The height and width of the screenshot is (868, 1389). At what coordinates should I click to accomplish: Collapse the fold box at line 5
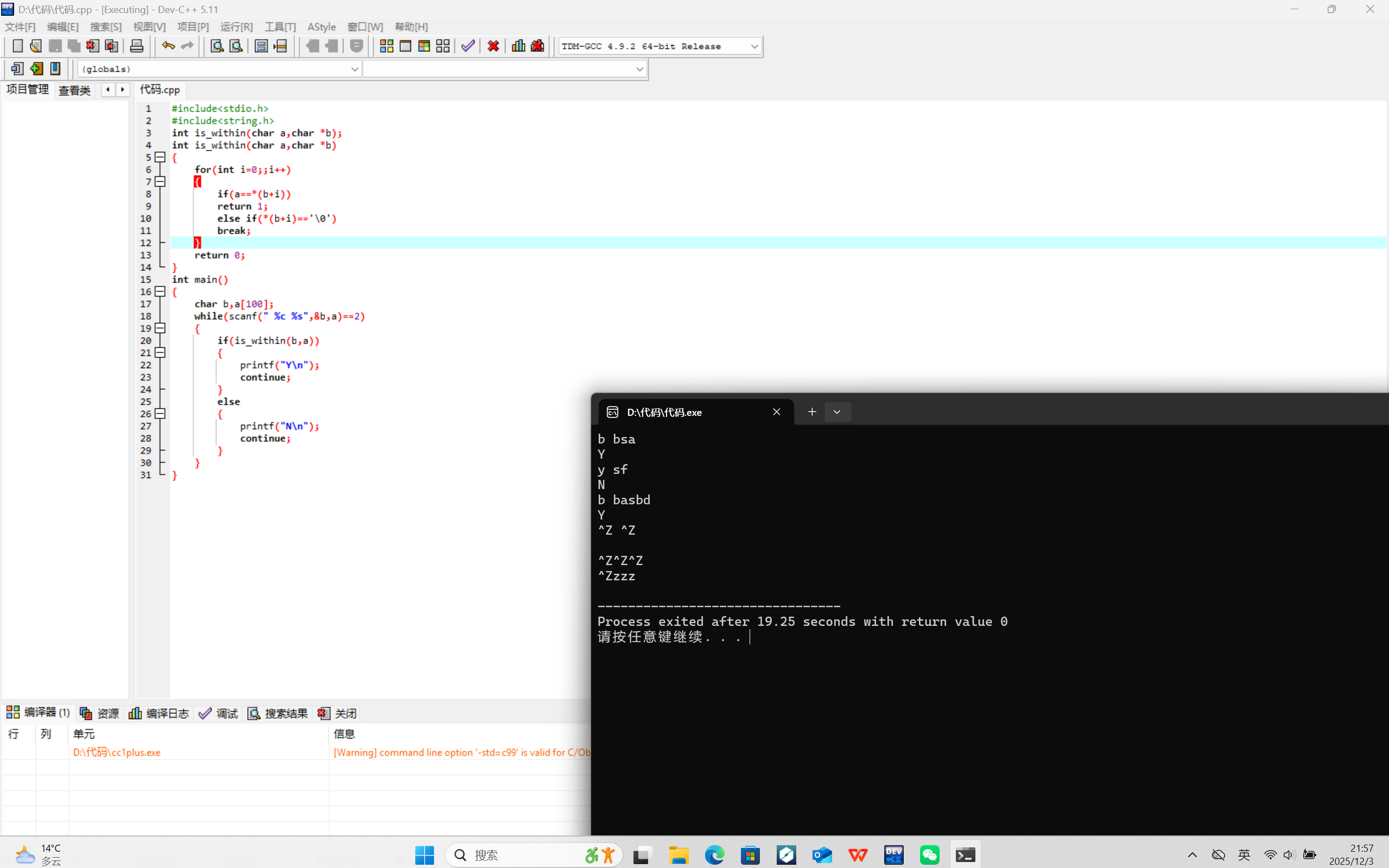pyautogui.click(x=160, y=157)
